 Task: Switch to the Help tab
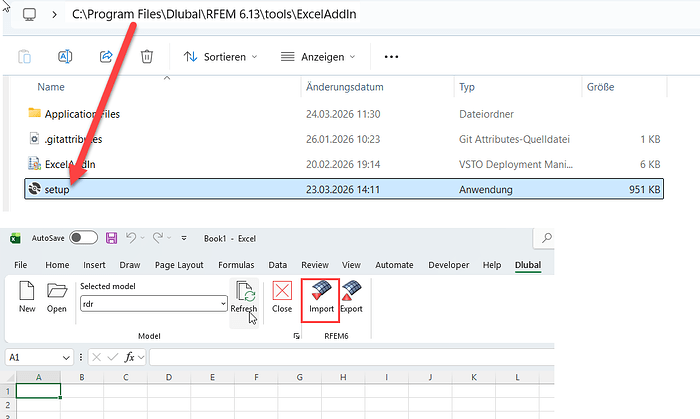pyautogui.click(x=492, y=265)
